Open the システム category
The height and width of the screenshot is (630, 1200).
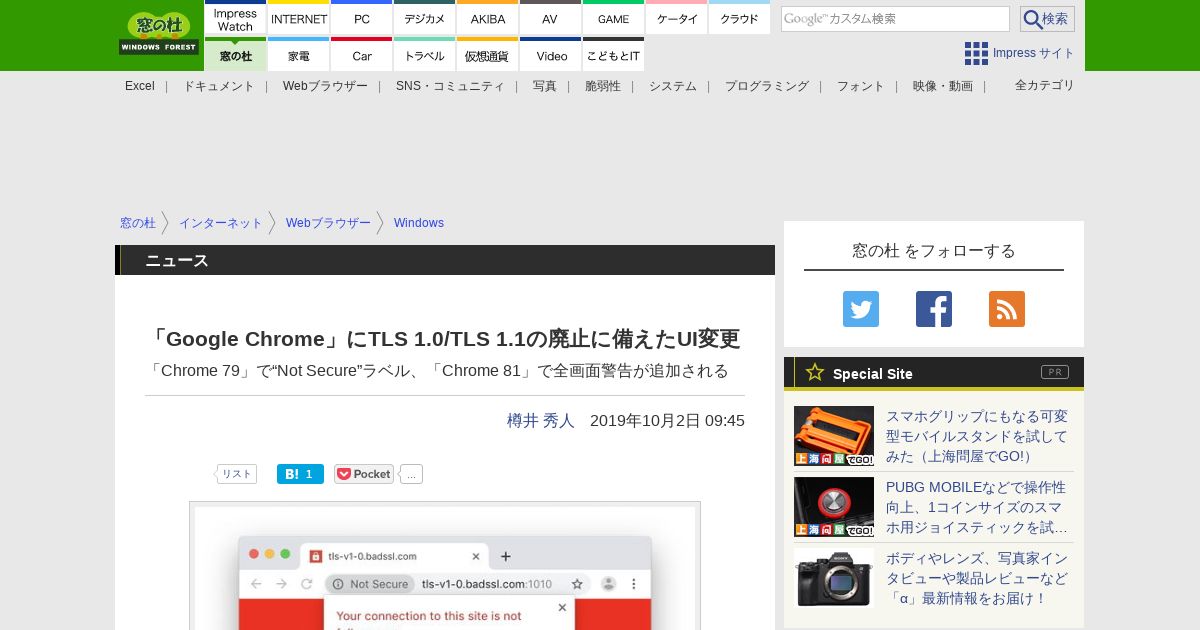coord(673,86)
